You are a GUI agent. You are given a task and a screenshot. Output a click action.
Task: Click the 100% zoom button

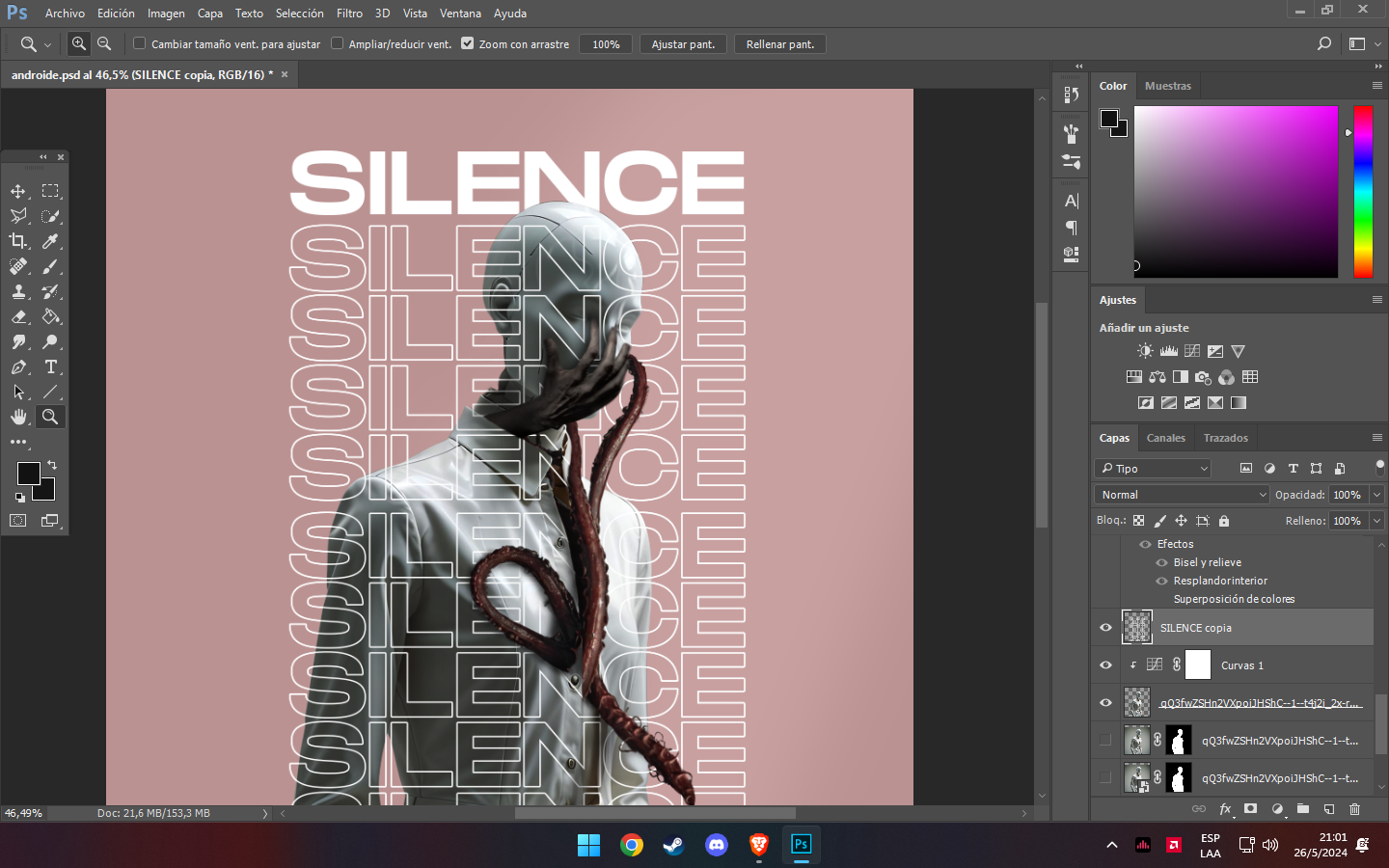click(x=606, y=44)
